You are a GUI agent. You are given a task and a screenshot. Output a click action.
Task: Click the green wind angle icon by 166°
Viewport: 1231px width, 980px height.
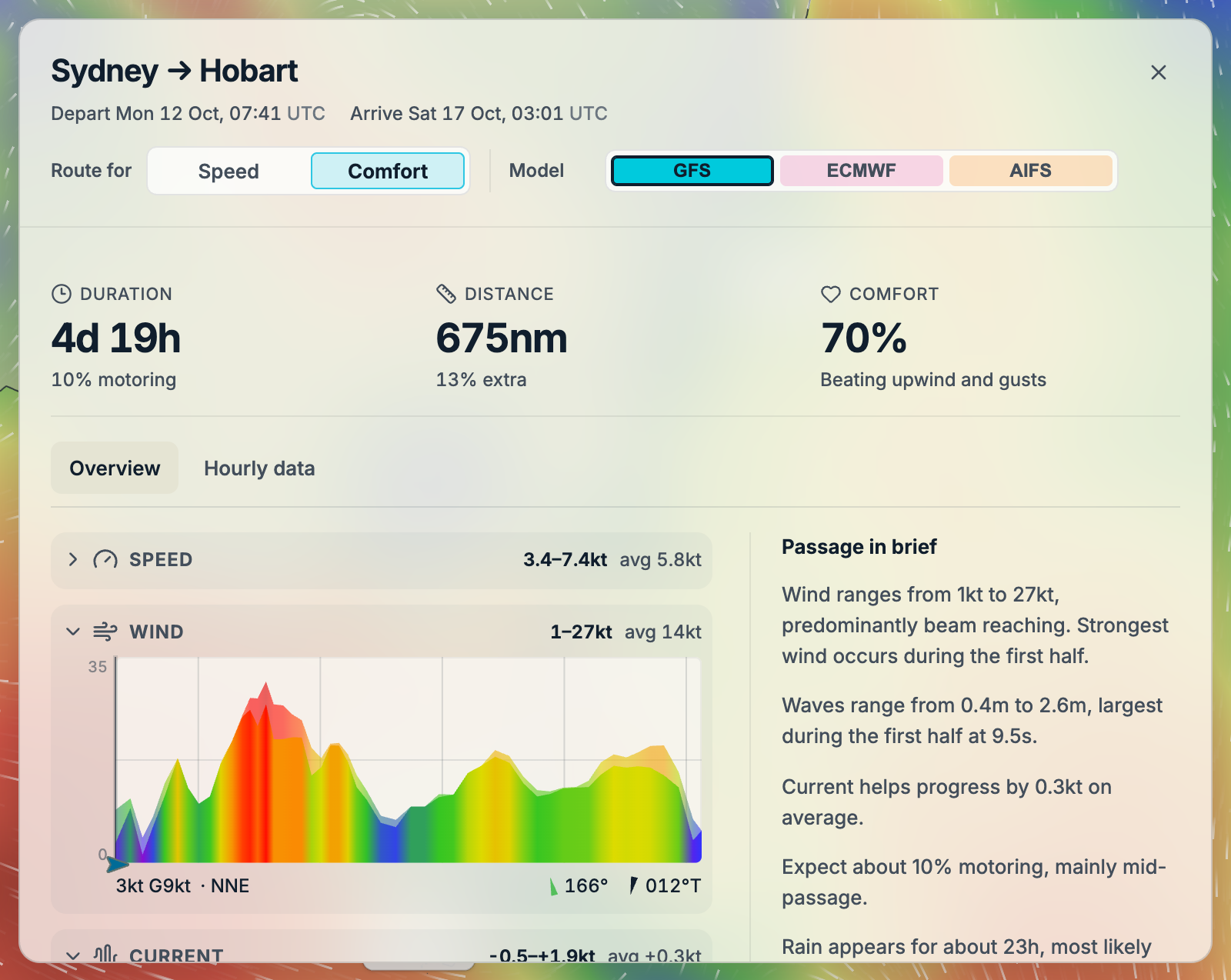553,886
